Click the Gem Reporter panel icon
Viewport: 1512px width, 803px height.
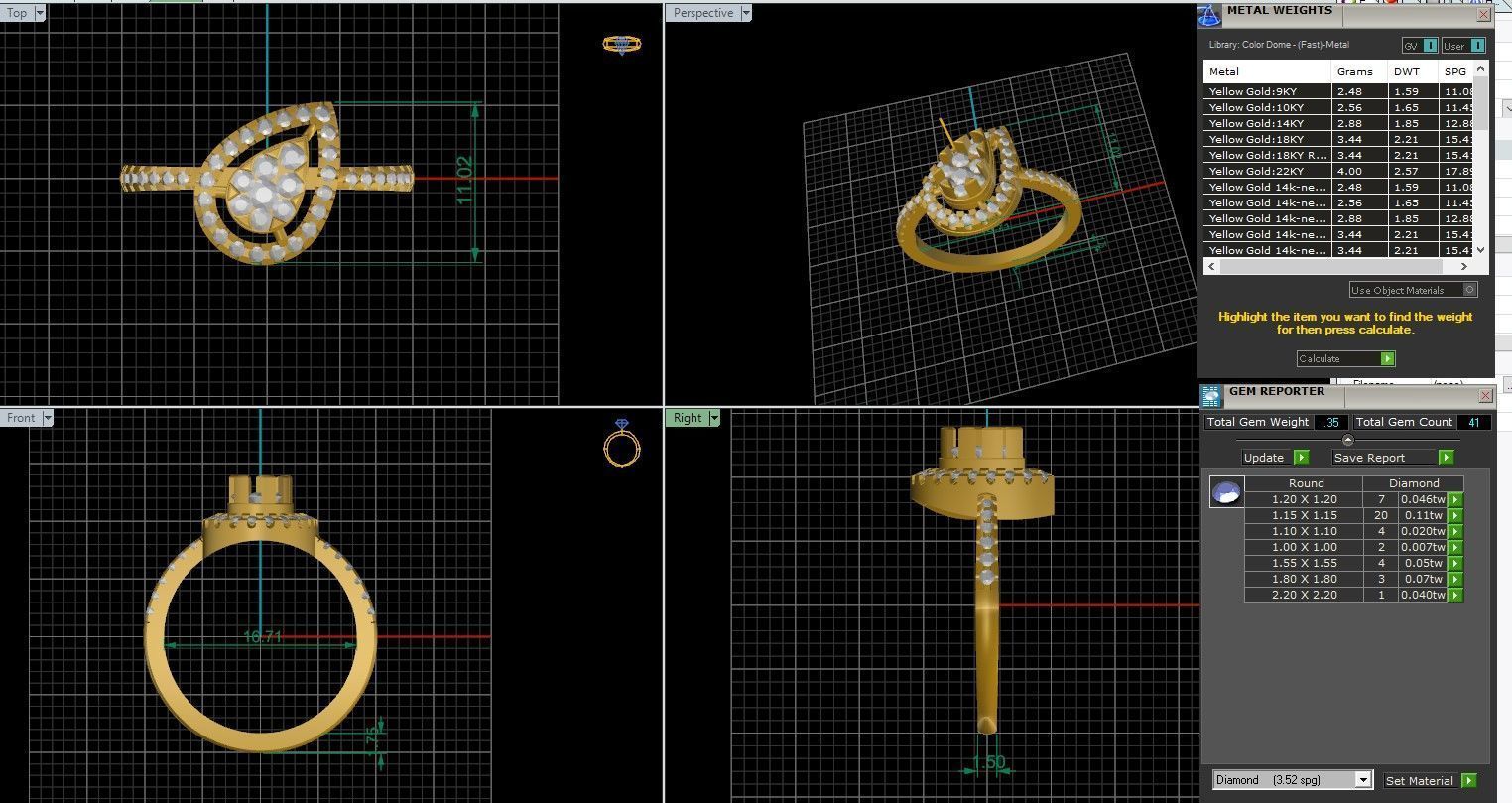tap(1211, 396)
